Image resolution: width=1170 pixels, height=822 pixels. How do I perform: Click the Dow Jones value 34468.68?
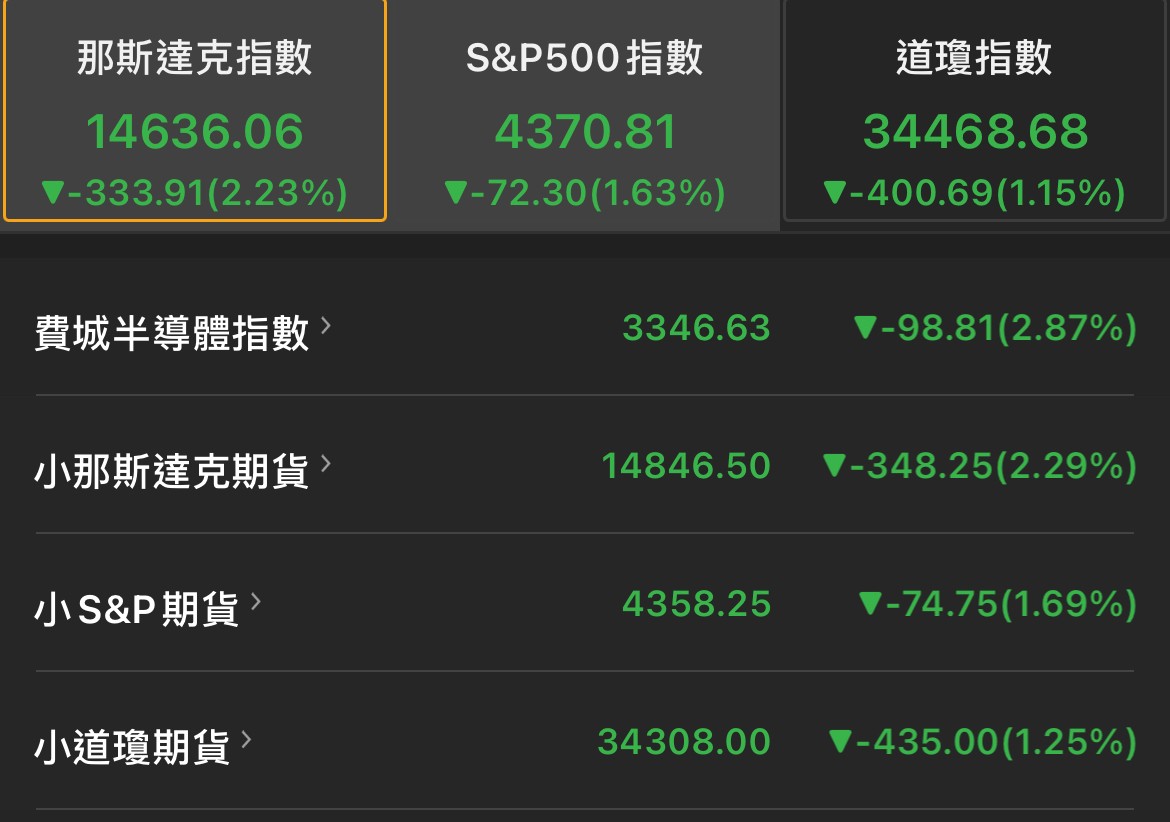point(975,131)
